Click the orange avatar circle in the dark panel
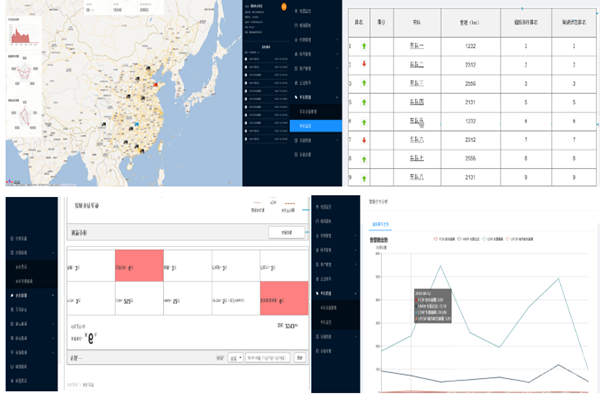The image size is (600, 400). click(x=283, y=9)
